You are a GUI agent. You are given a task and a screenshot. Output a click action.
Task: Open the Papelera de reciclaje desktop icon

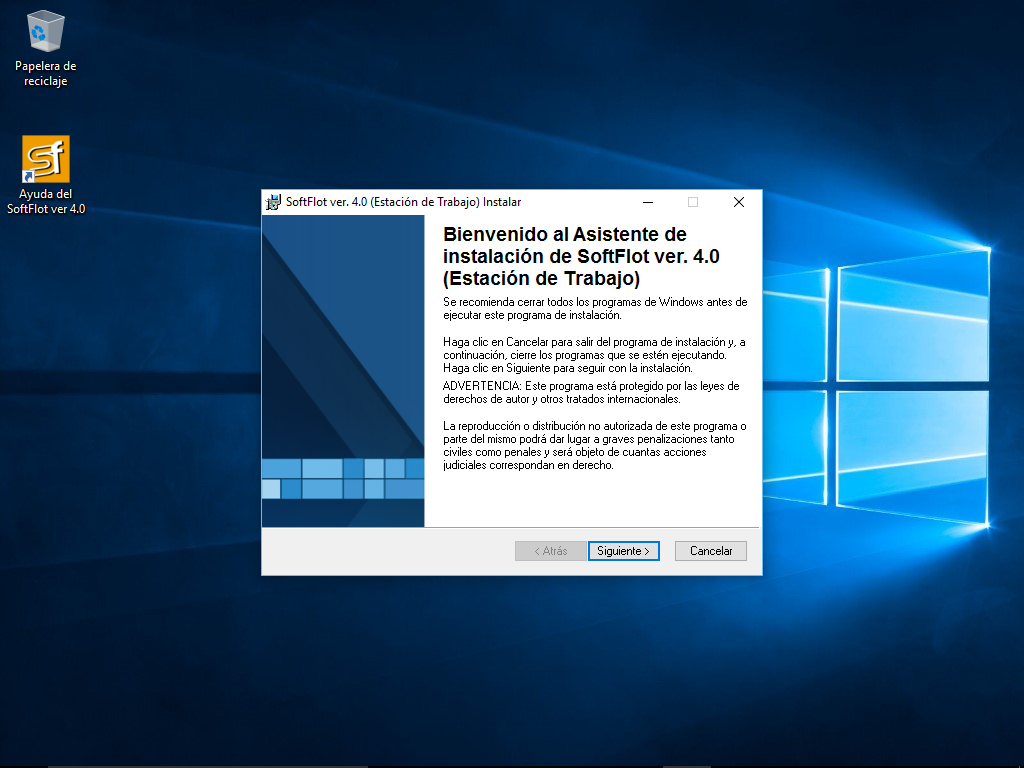coord(45,33)
